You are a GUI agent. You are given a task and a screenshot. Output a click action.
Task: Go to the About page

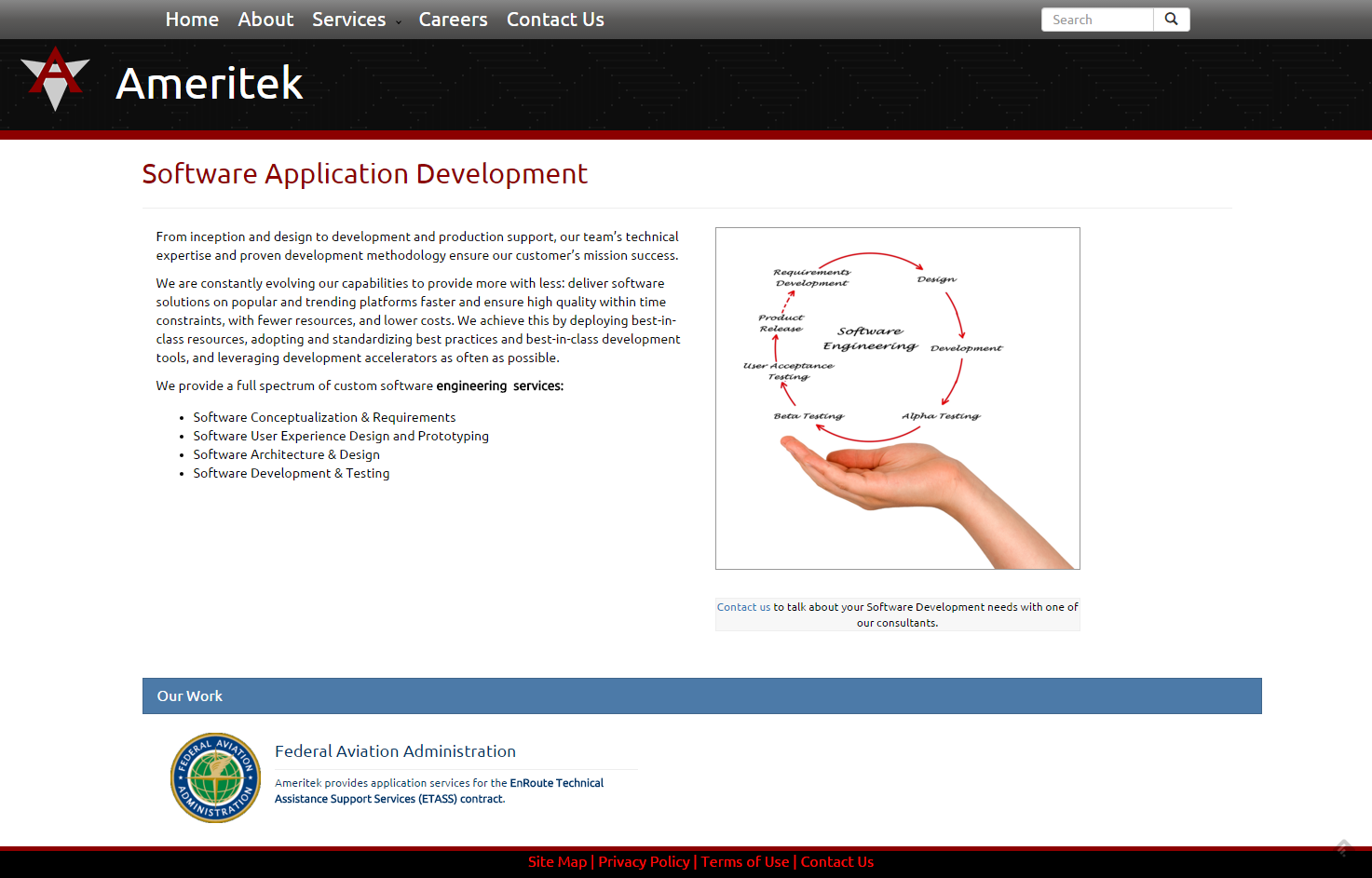point(265,20)
